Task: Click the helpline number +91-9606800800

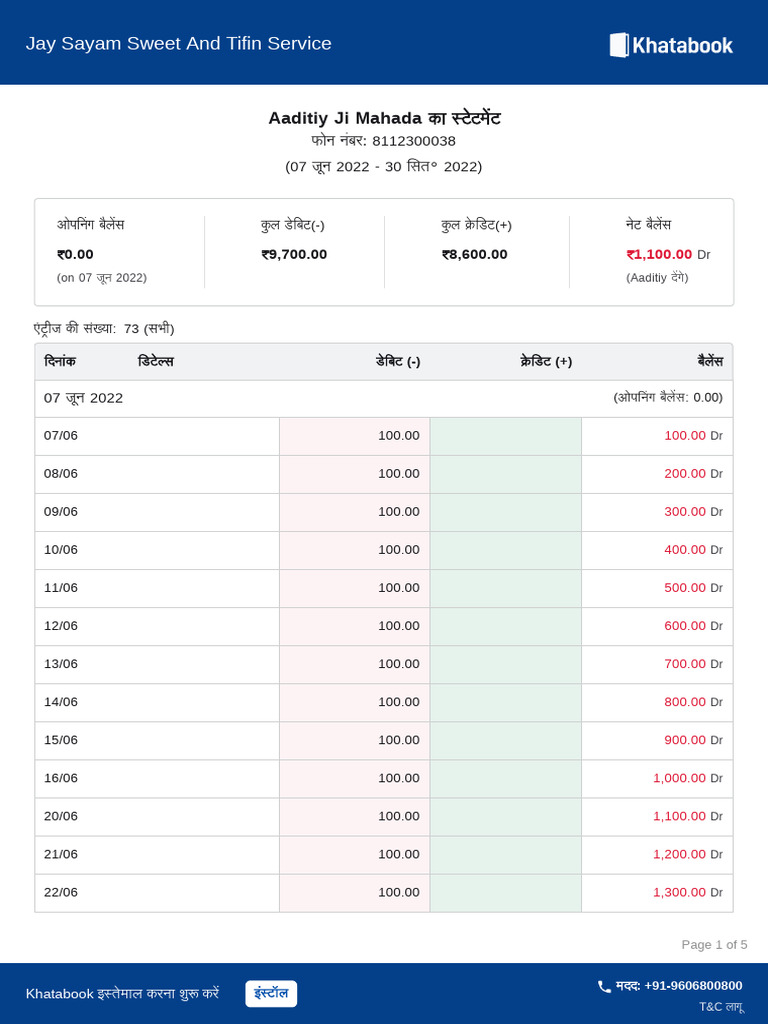Action: coord(693,986)
